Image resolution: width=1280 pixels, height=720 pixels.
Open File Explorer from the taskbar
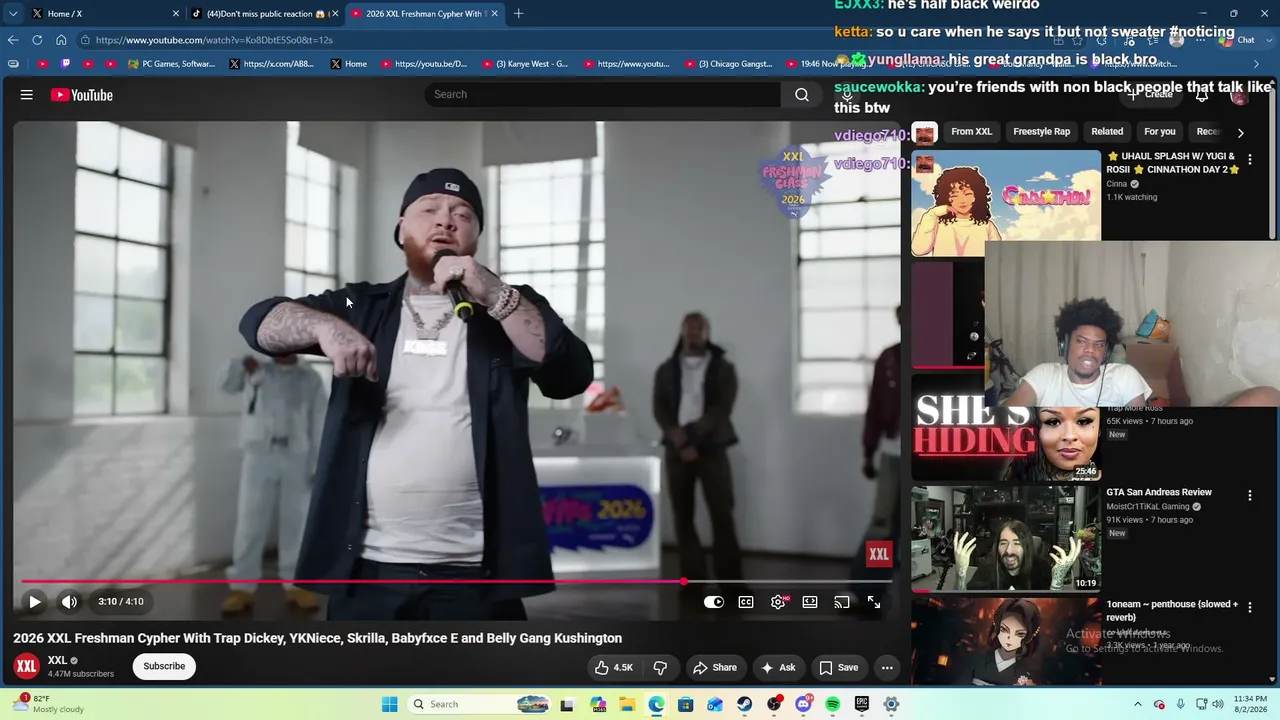click(627, 704)
